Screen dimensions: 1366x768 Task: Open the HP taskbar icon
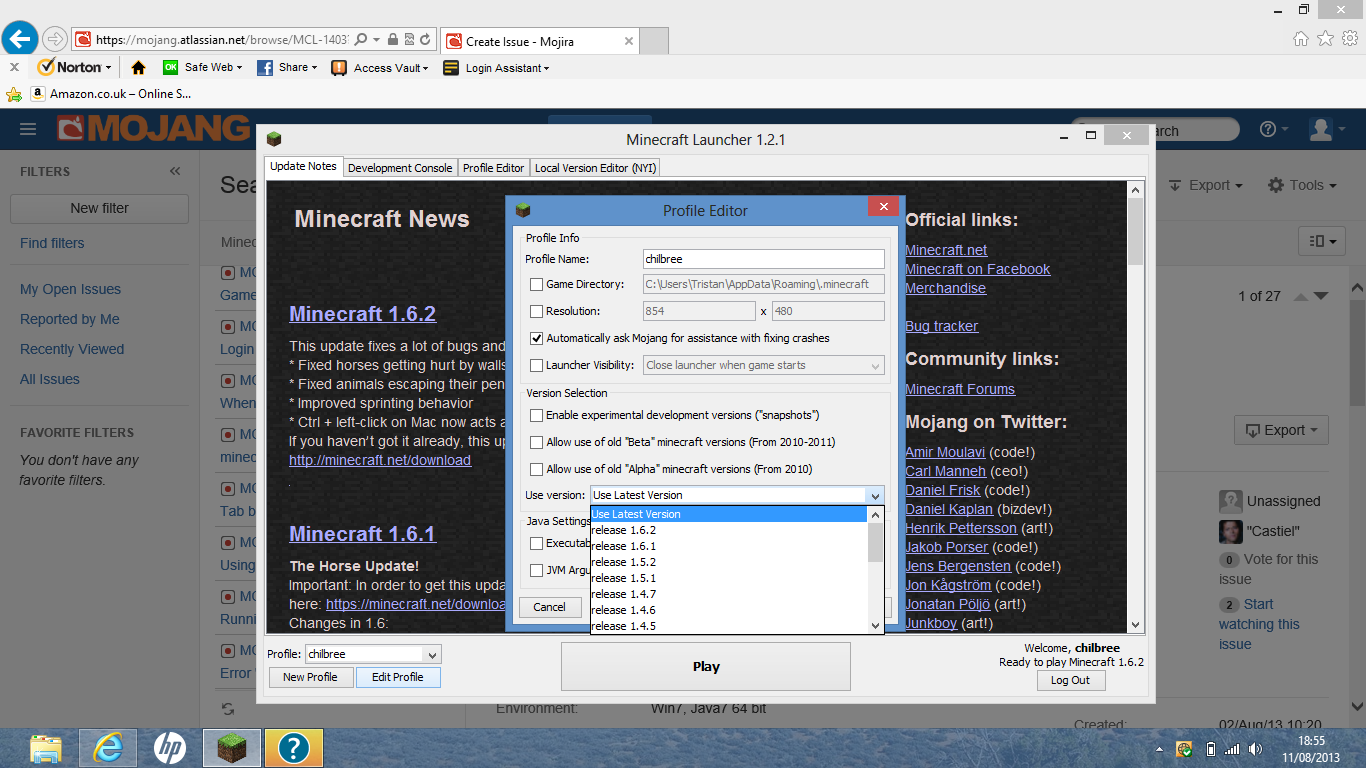click(x=169, y=747)
